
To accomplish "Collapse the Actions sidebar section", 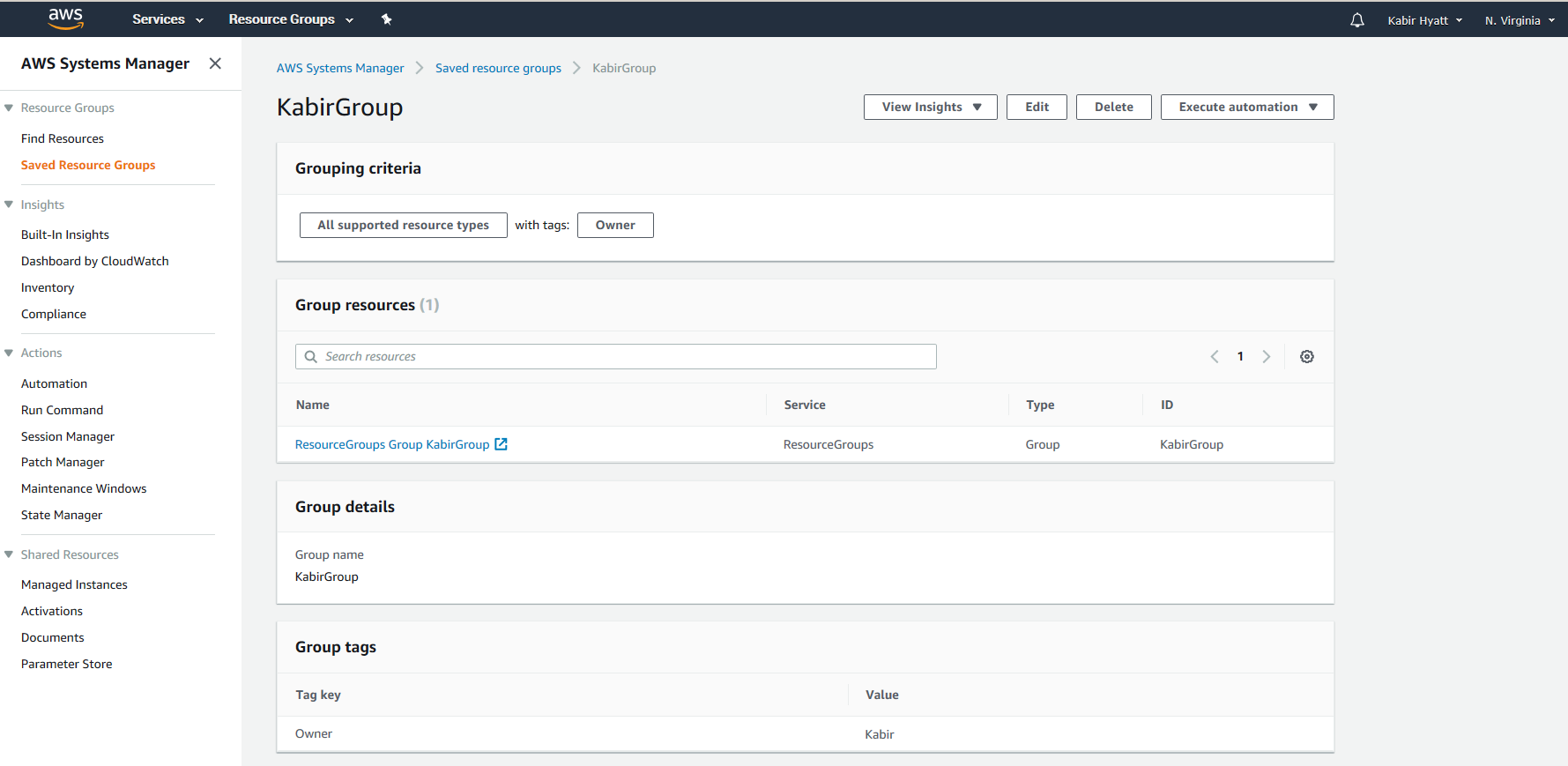I will tap(9, 353).
